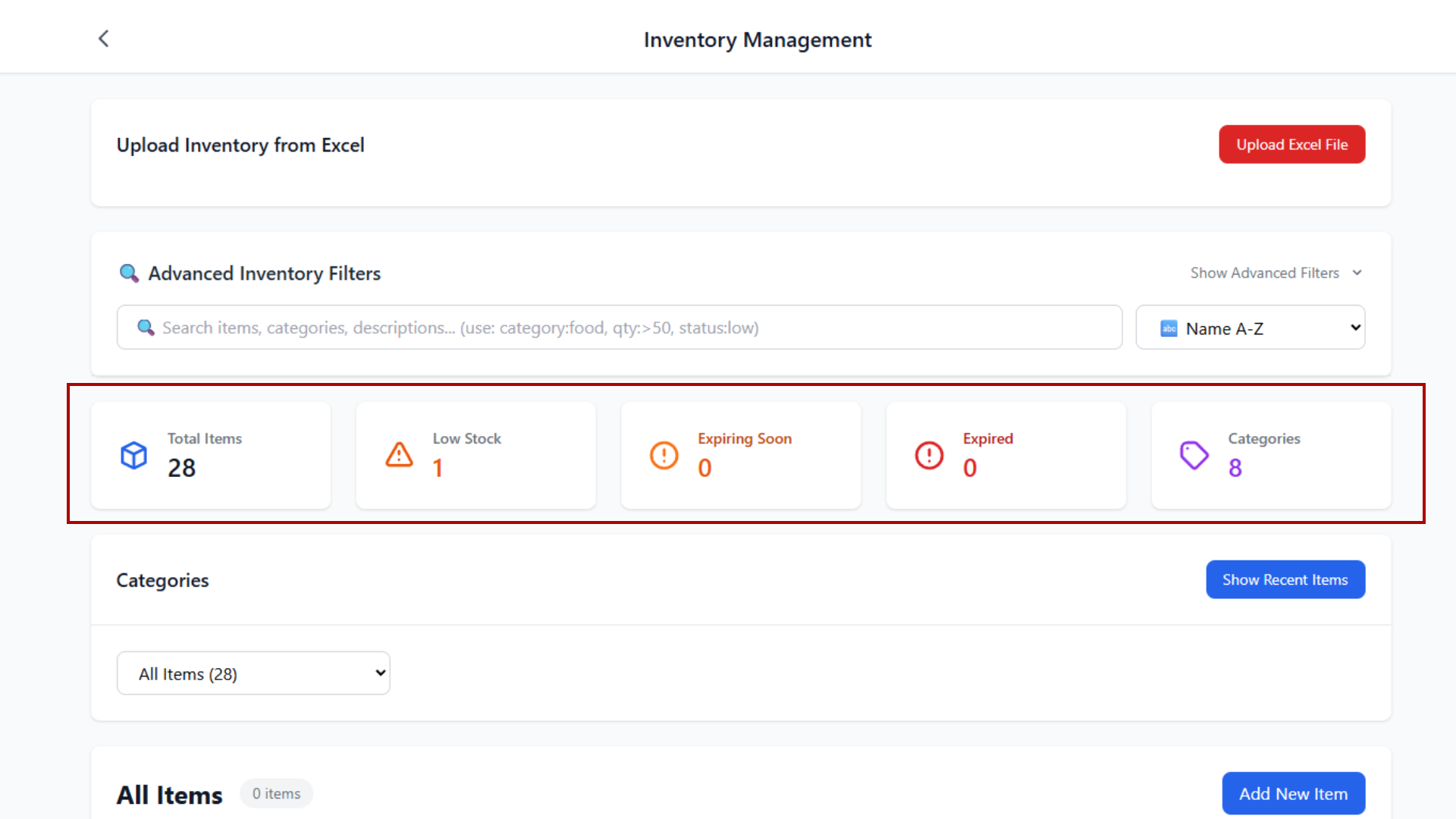This screenshot has width=1456, height=819.
Task: Select the Total Items stat card
Action: tap(211, 455)
